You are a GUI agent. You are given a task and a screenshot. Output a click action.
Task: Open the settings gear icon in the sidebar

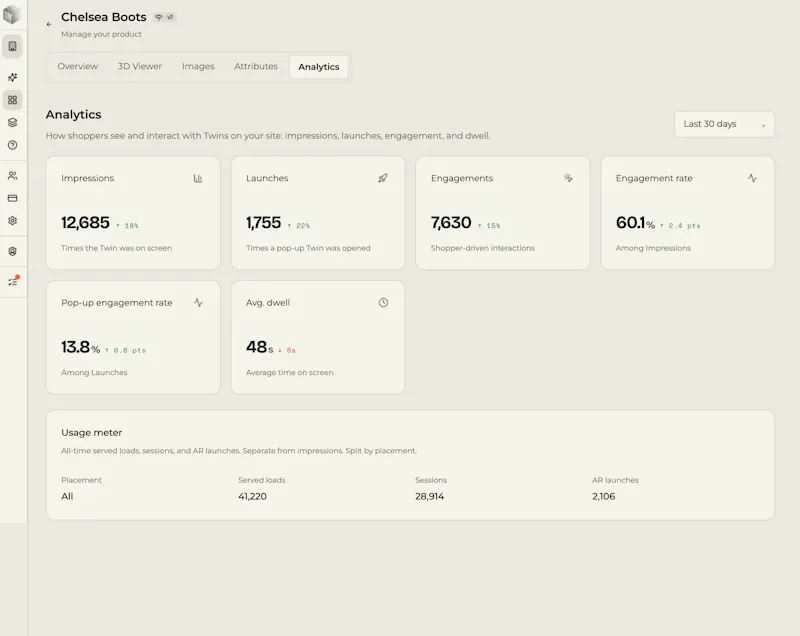pos(13,220)
